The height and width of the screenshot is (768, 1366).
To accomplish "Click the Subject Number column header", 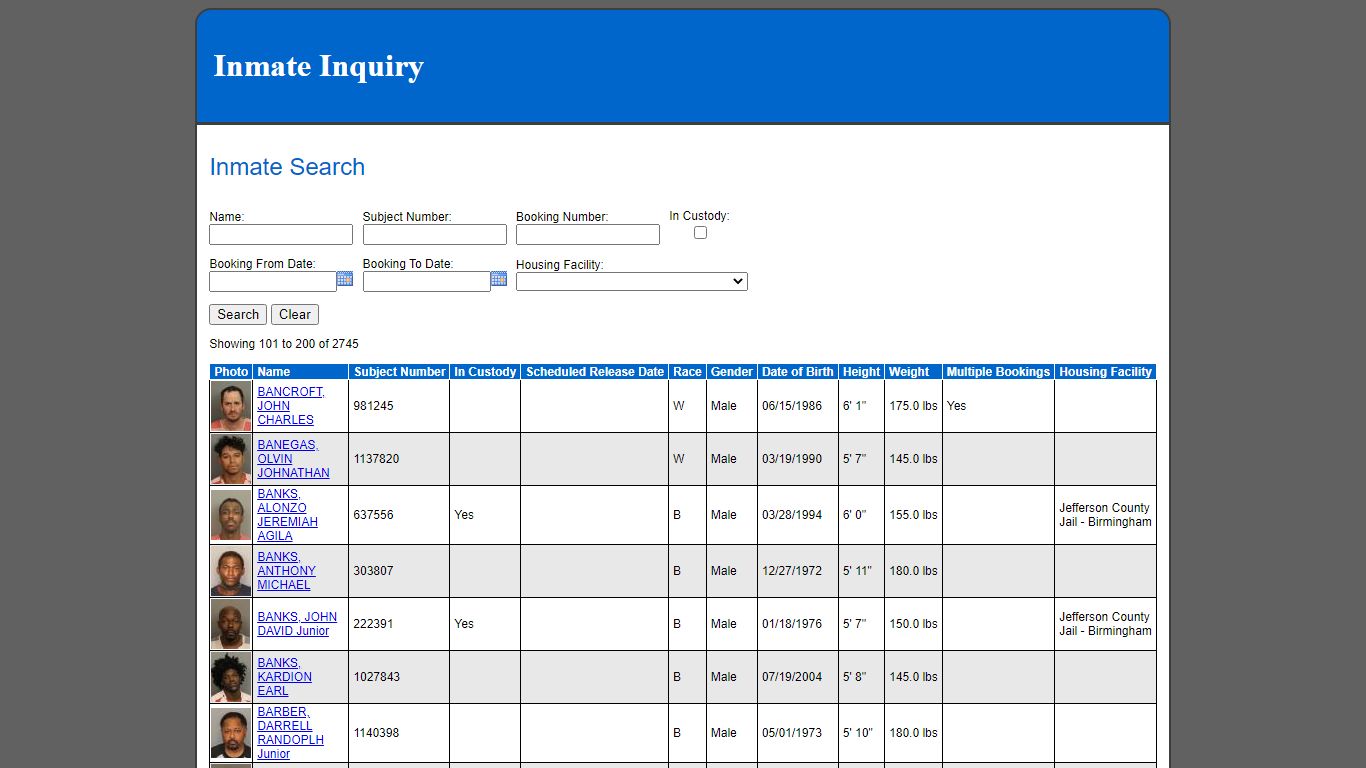I will pyautogui.click(x=399, y=372).
